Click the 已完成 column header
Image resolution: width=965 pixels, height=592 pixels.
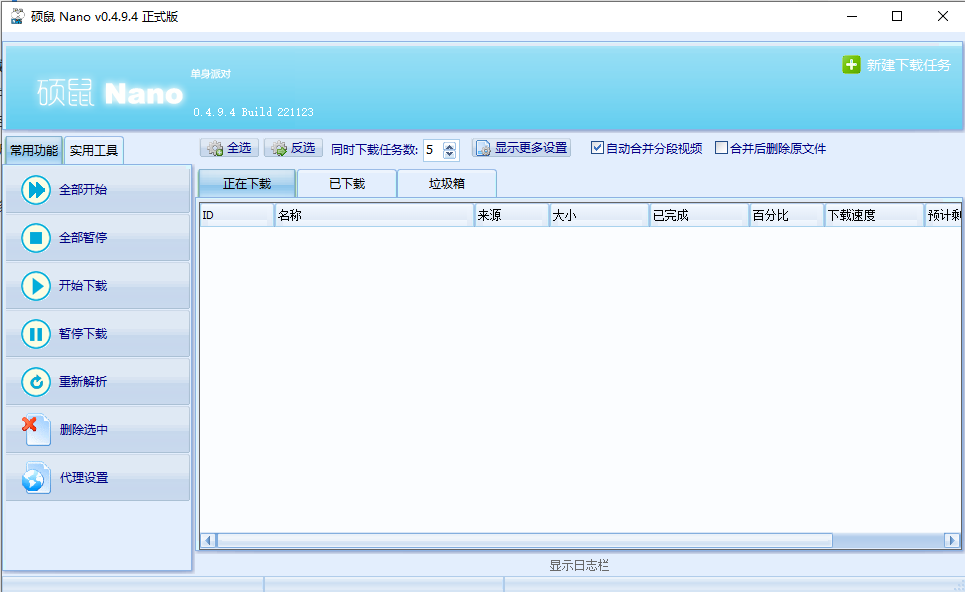[700, 215]
